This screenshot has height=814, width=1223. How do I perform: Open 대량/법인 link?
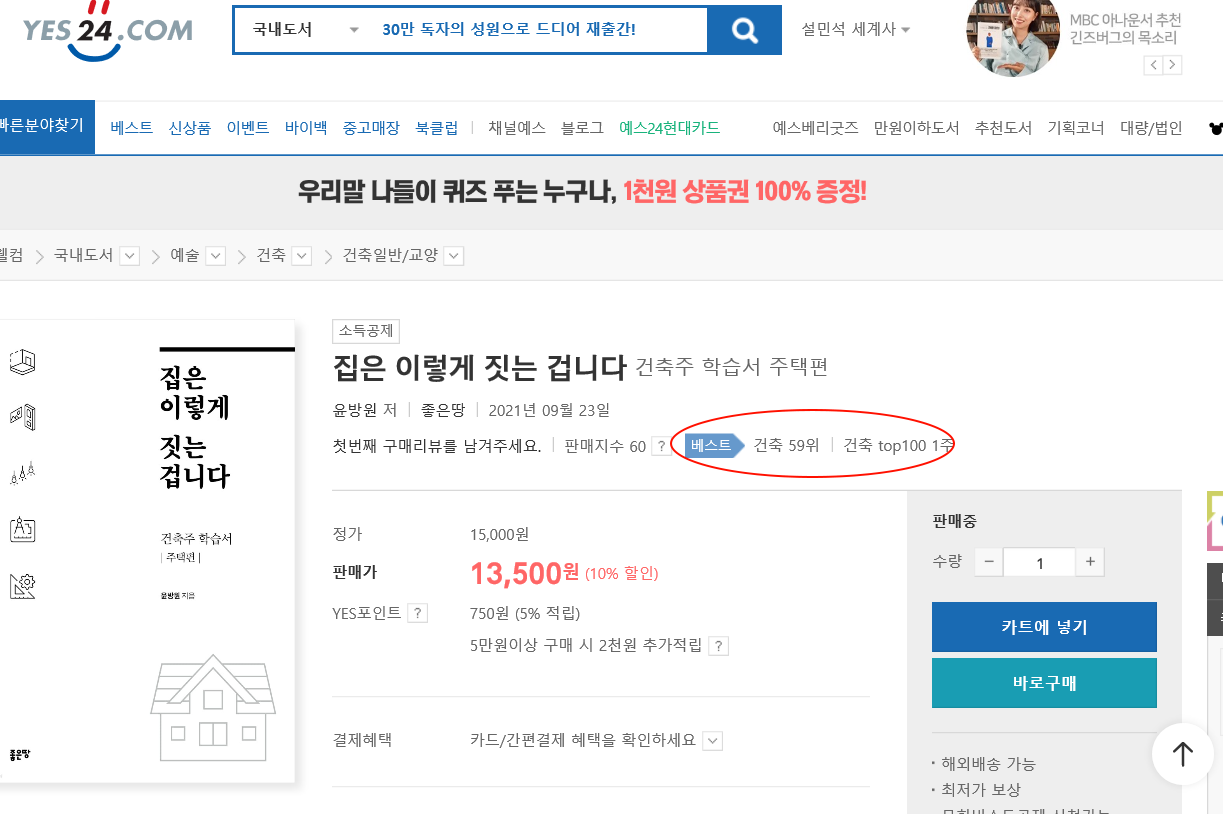(x=1151, y=128)
